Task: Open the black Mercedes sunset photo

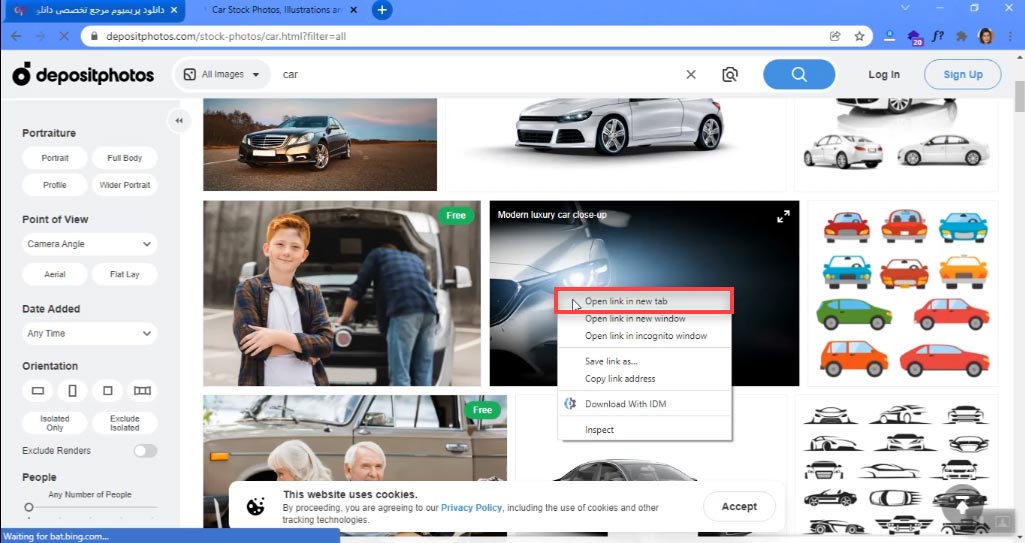Action: (320, 144)
